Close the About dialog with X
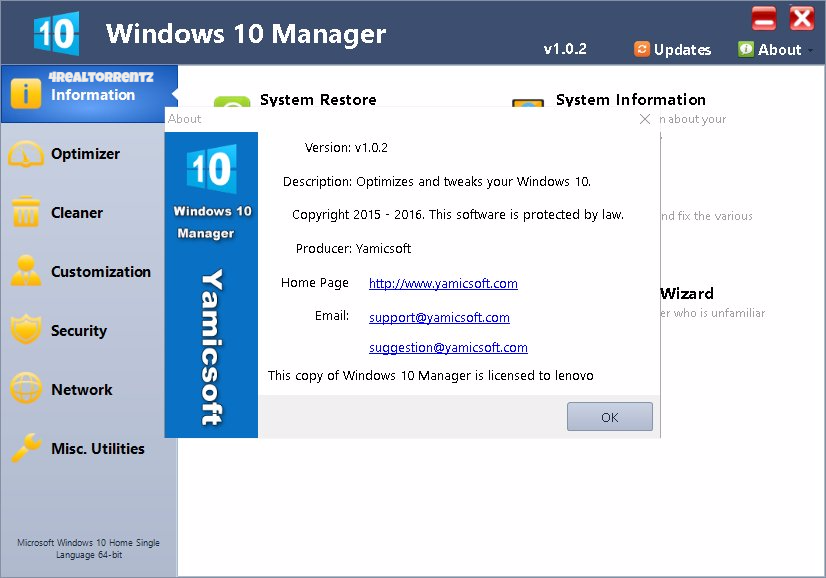The height and width of the screenshot is (578, 826). click(x=644, y=119)
